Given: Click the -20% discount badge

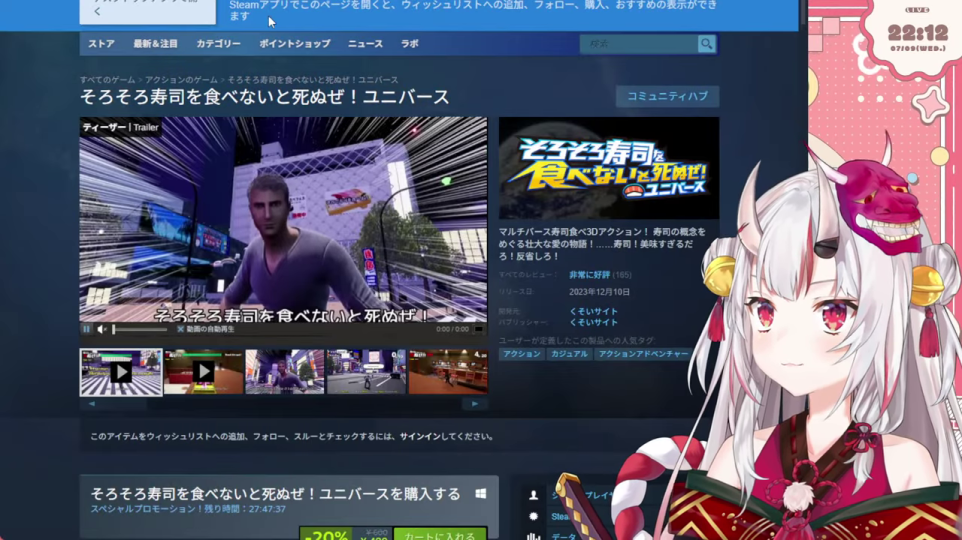Looking at the screenshot, I should [326, 534].
